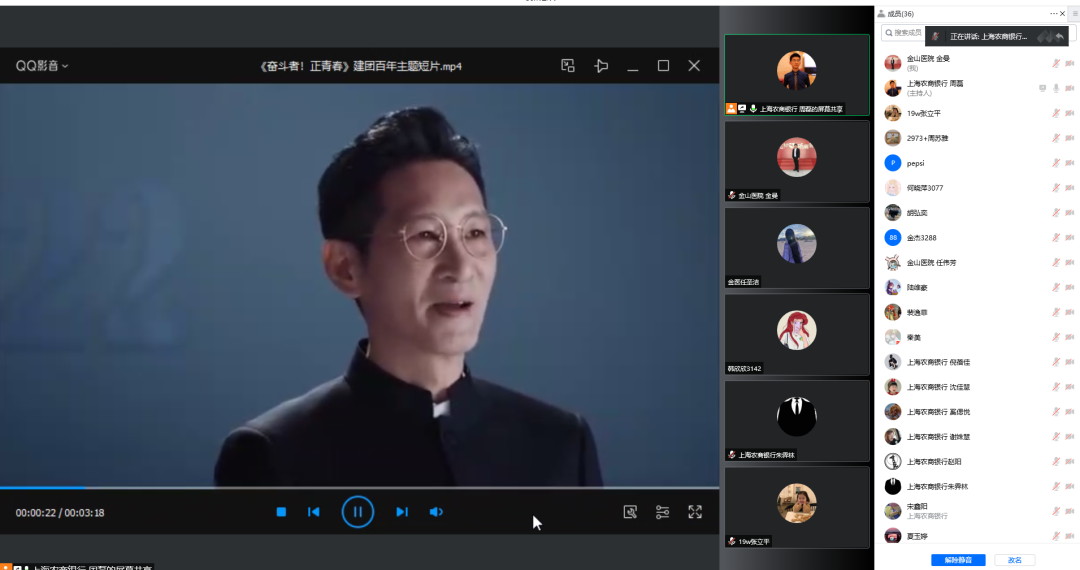Switch QQ影音 to mini-window mode
1080x570 pixels.
(x=568, y=66)
